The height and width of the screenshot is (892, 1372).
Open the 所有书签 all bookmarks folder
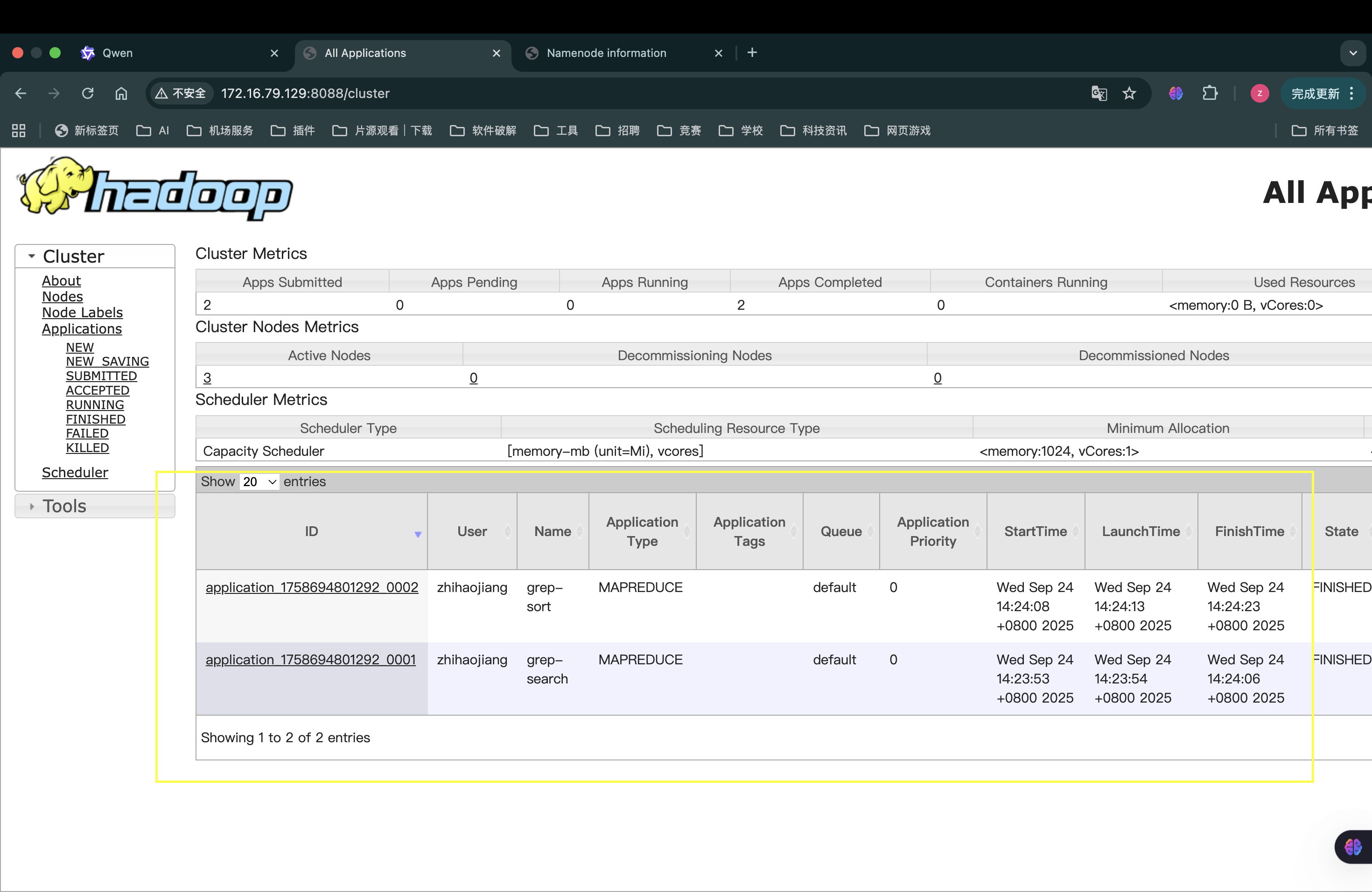pyautogui.click(x=1325, y=131)
